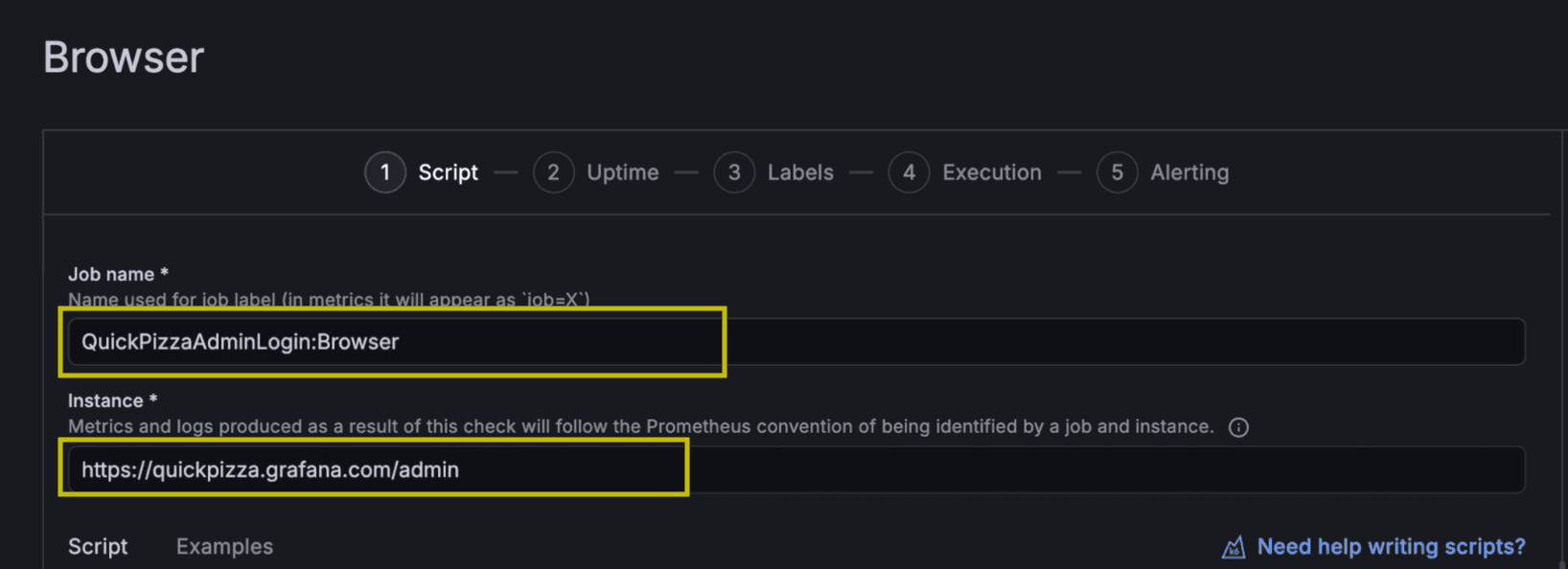Viewport: 1568px width, 569px height.
Task: Click the k6 logo icon beside the help link
Action: [1234, 546]
